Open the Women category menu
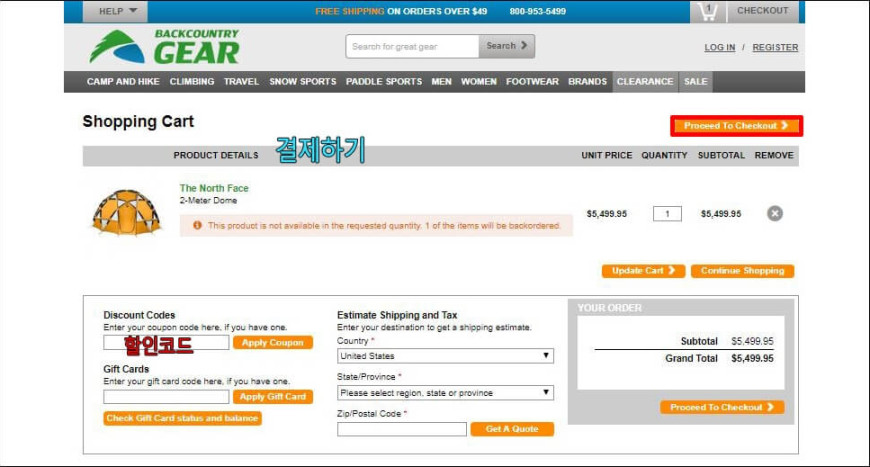This screenshot has height=467, width=870. pyautogui.click(x=479, y=82)
